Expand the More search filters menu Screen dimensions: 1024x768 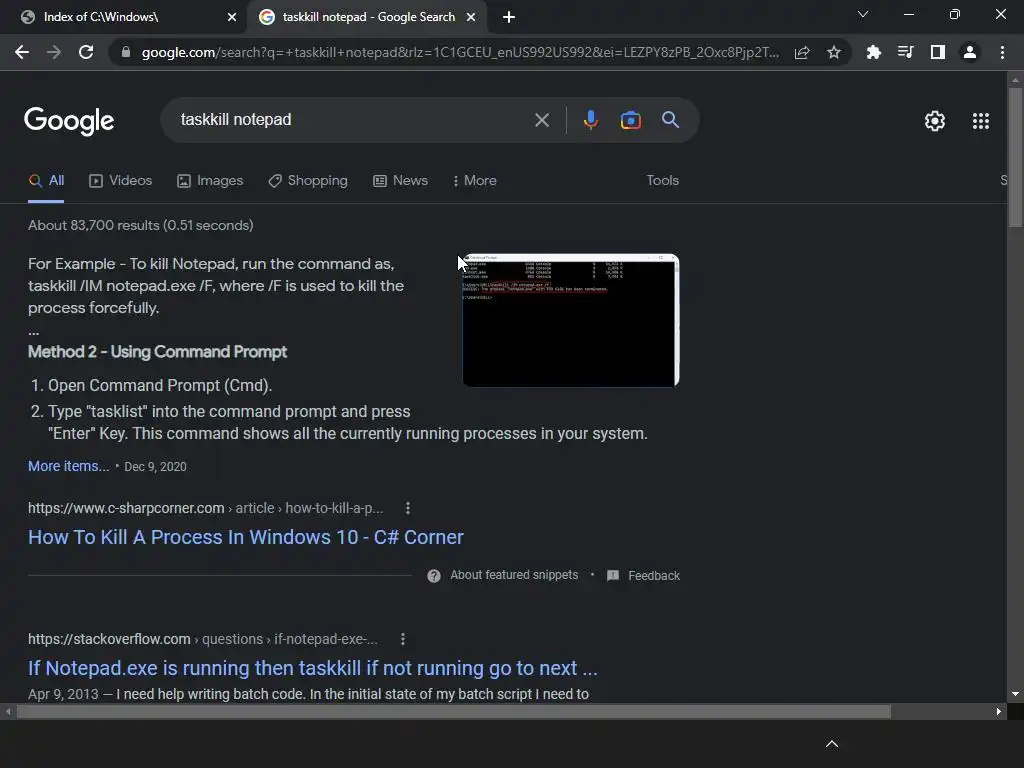click(475, 181)
